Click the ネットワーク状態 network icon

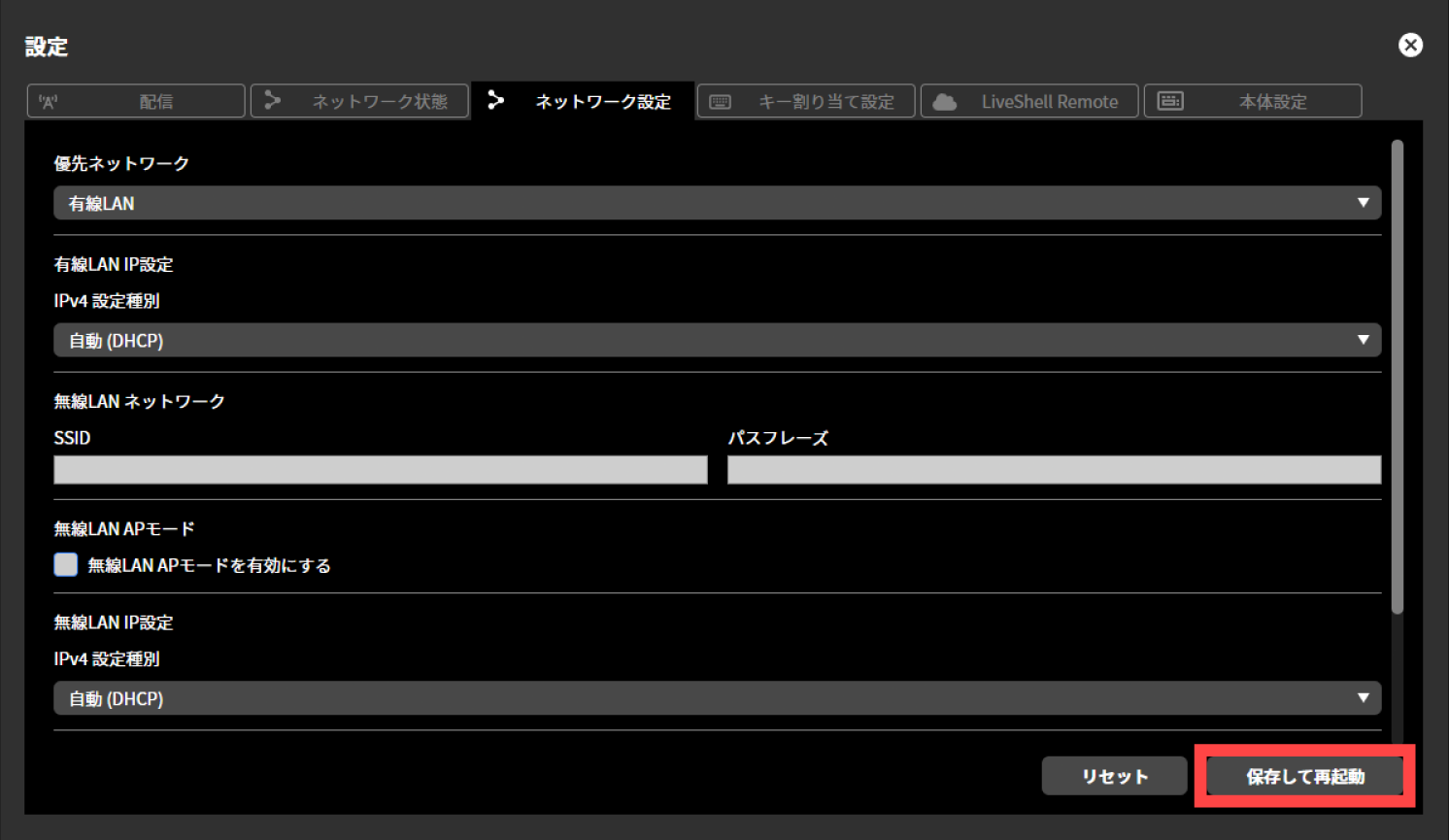pyautogui.click(x=273, y=100)
